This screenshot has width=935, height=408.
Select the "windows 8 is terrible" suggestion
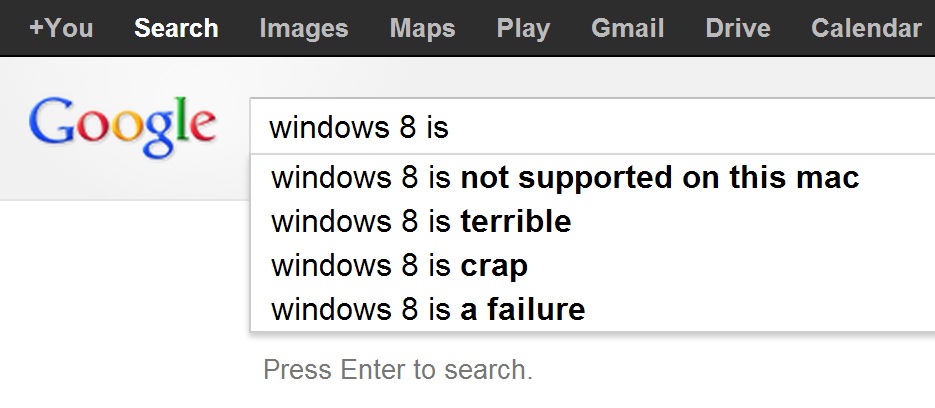421,222
